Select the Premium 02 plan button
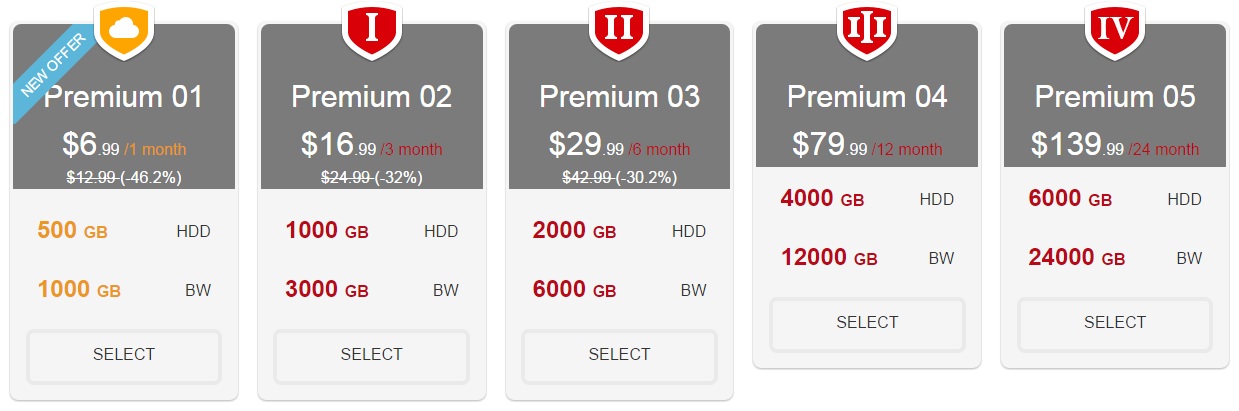 (x=372, y=355)
